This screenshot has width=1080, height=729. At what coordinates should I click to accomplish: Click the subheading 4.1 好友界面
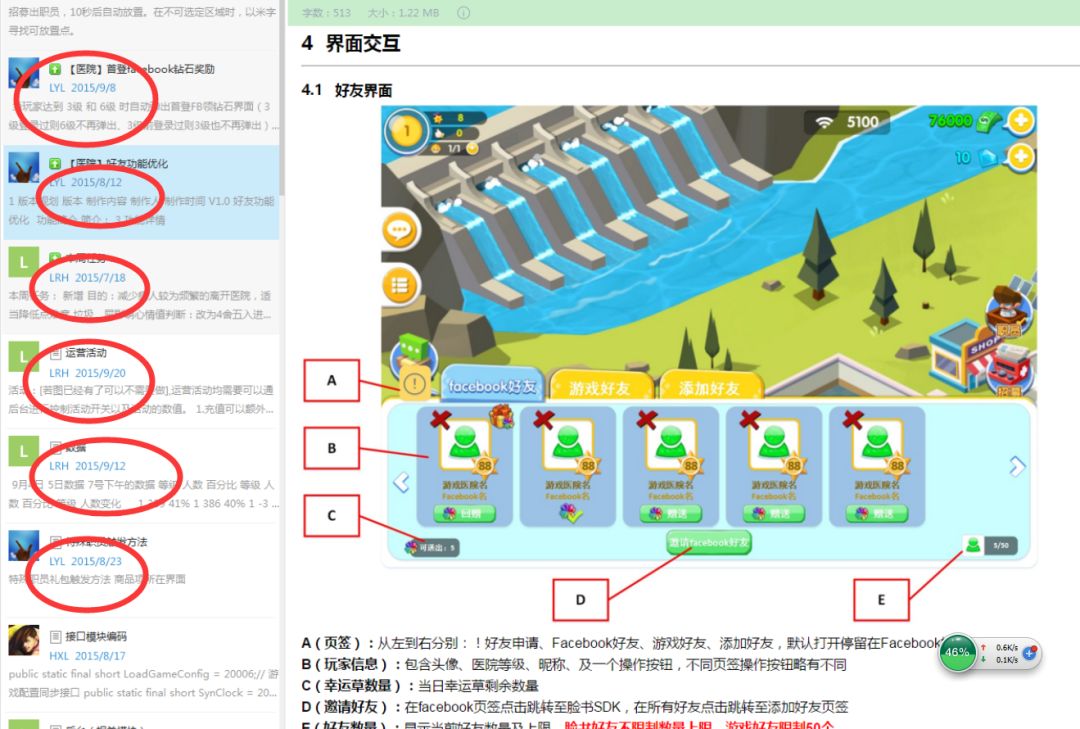click(346, 90)
